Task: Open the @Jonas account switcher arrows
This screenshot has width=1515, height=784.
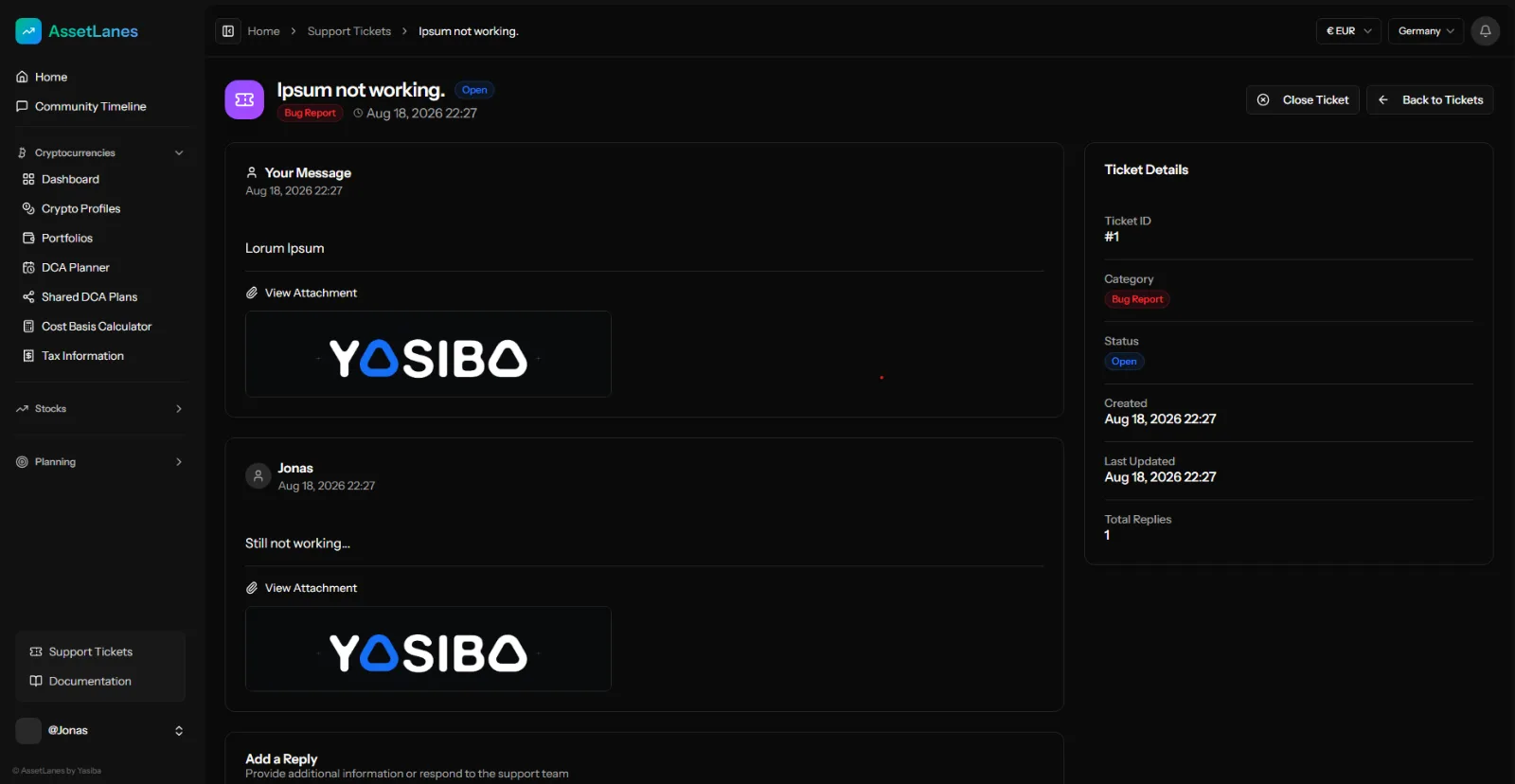Action: 179,730
